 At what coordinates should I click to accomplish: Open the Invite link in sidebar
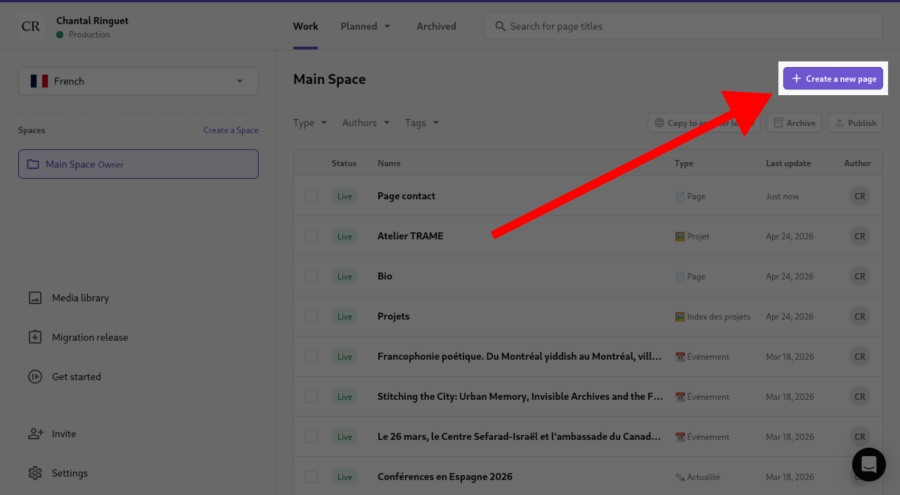coord(52,434)
